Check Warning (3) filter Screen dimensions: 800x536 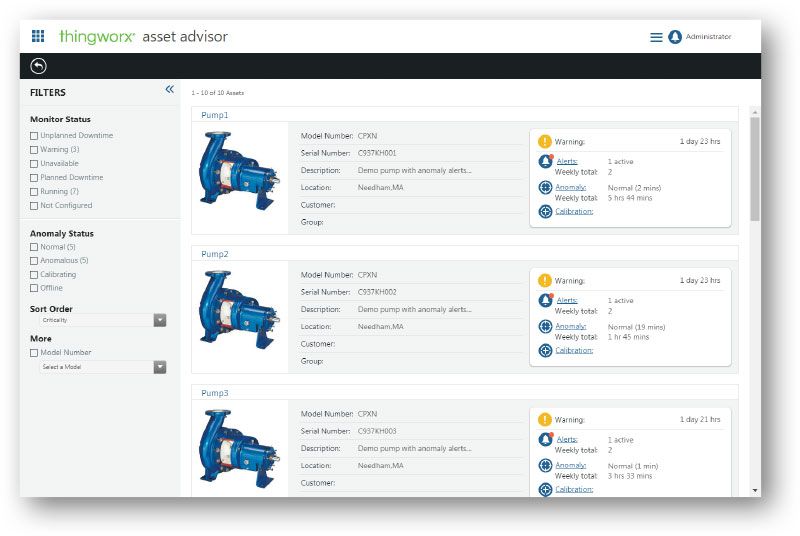[x=34, y=150]
